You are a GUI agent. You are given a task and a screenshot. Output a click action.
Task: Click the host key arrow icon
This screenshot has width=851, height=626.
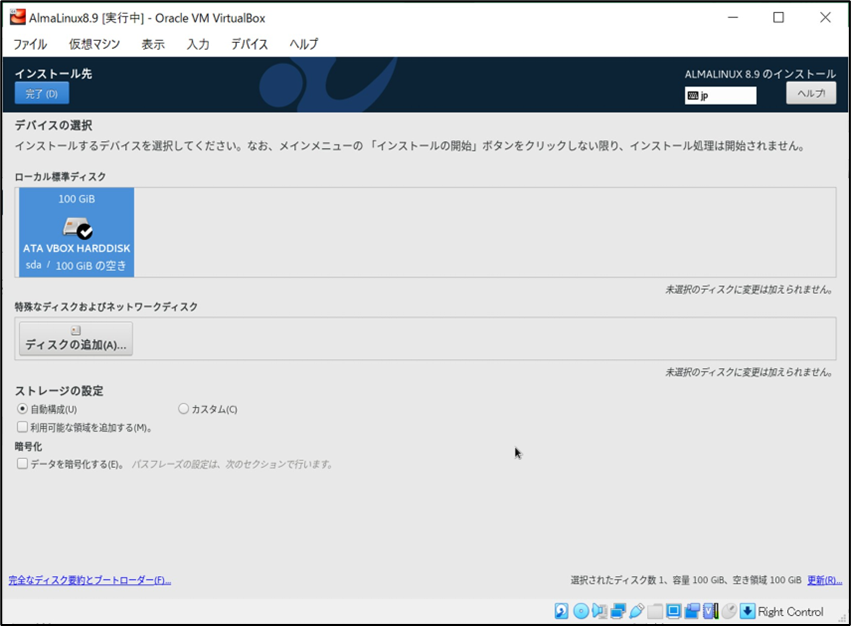[747, 611]
